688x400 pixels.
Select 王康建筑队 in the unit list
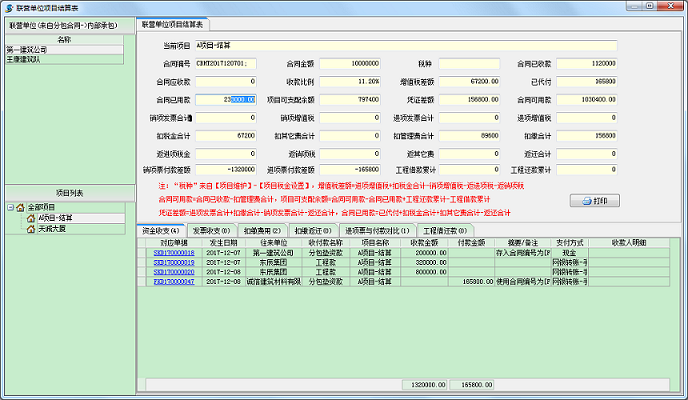pyautogui.click(x=26, y=59)
